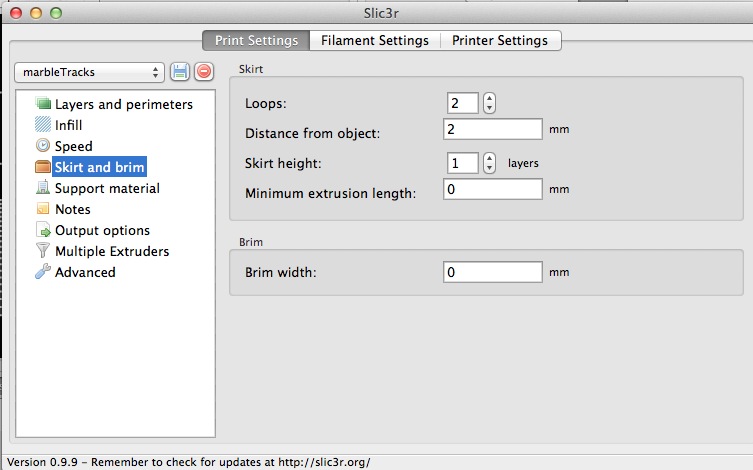
Task: Switch to the Filament Settings tab
Action: pyautogui.click(x=375, y=40)
